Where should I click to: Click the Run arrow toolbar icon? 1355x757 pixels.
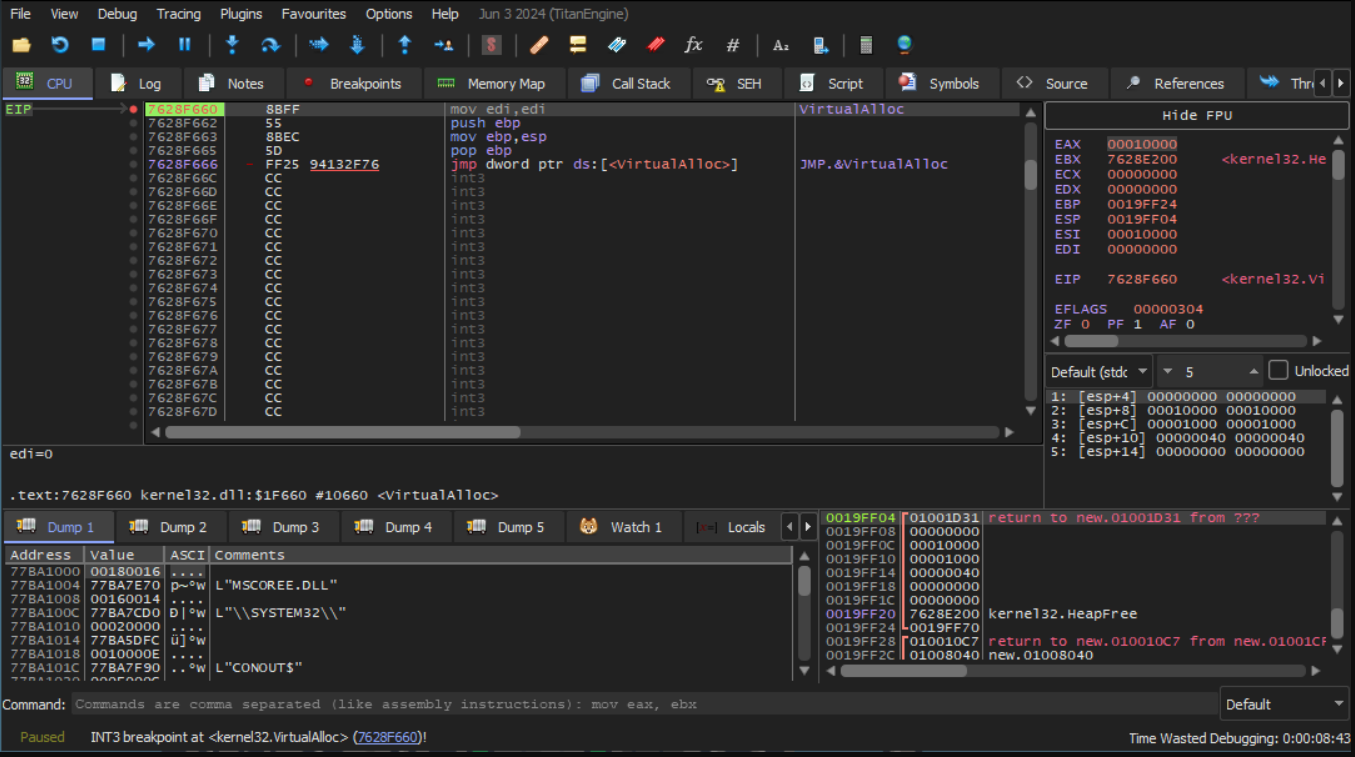tap(146, 45)
